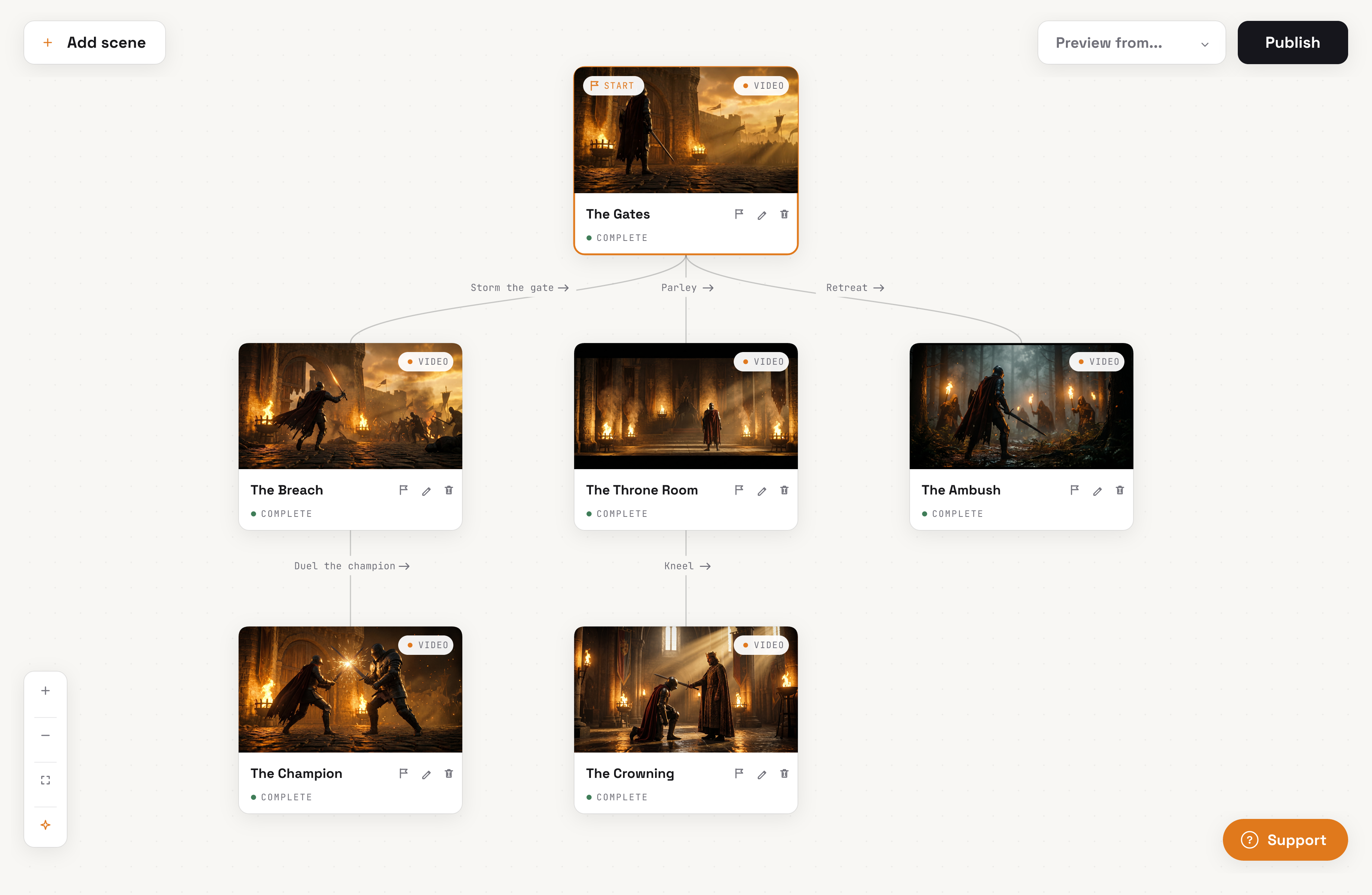
Task: Remove The Crowning scene
Action: (784, 773)
